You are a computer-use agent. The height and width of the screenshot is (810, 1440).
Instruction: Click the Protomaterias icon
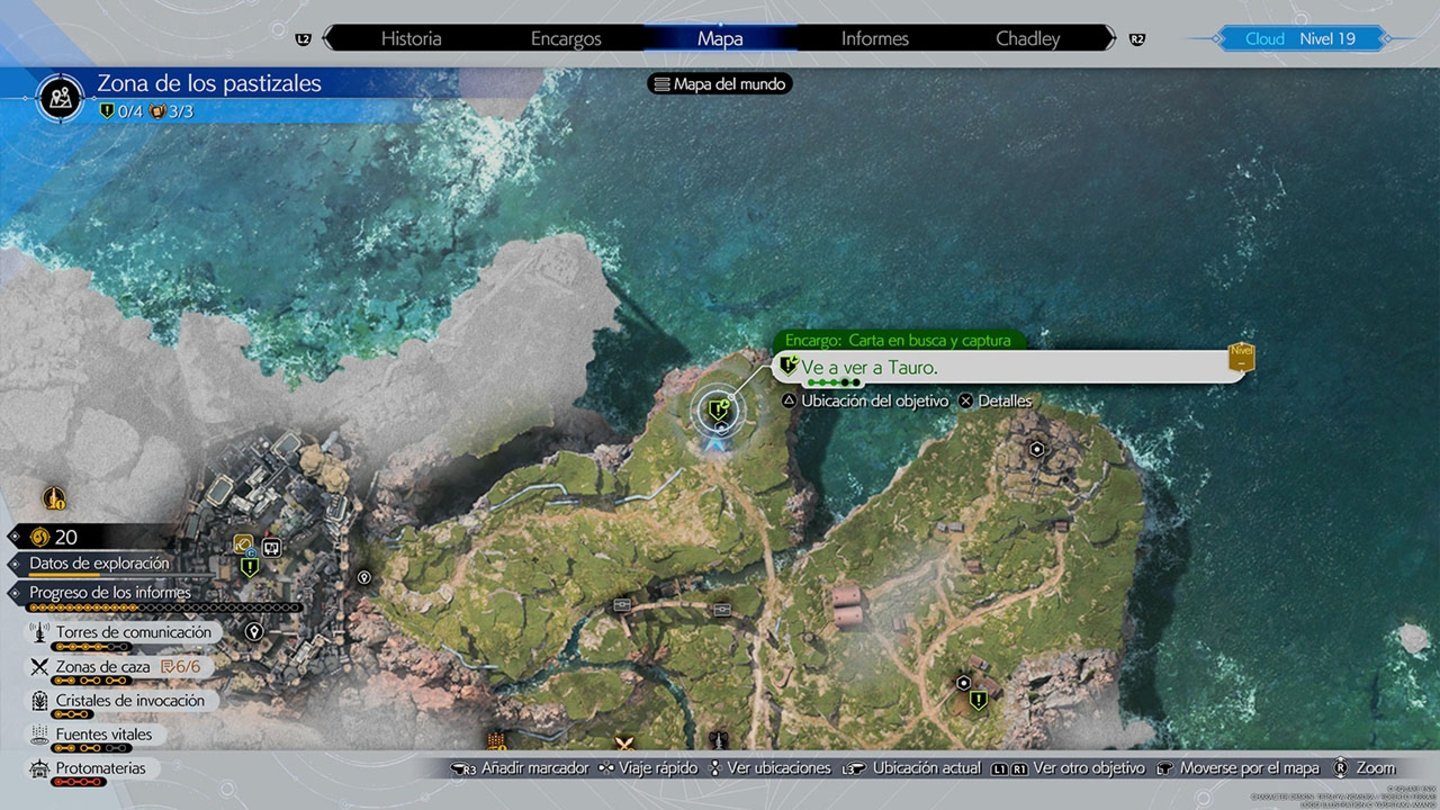[x=41, y=769]
